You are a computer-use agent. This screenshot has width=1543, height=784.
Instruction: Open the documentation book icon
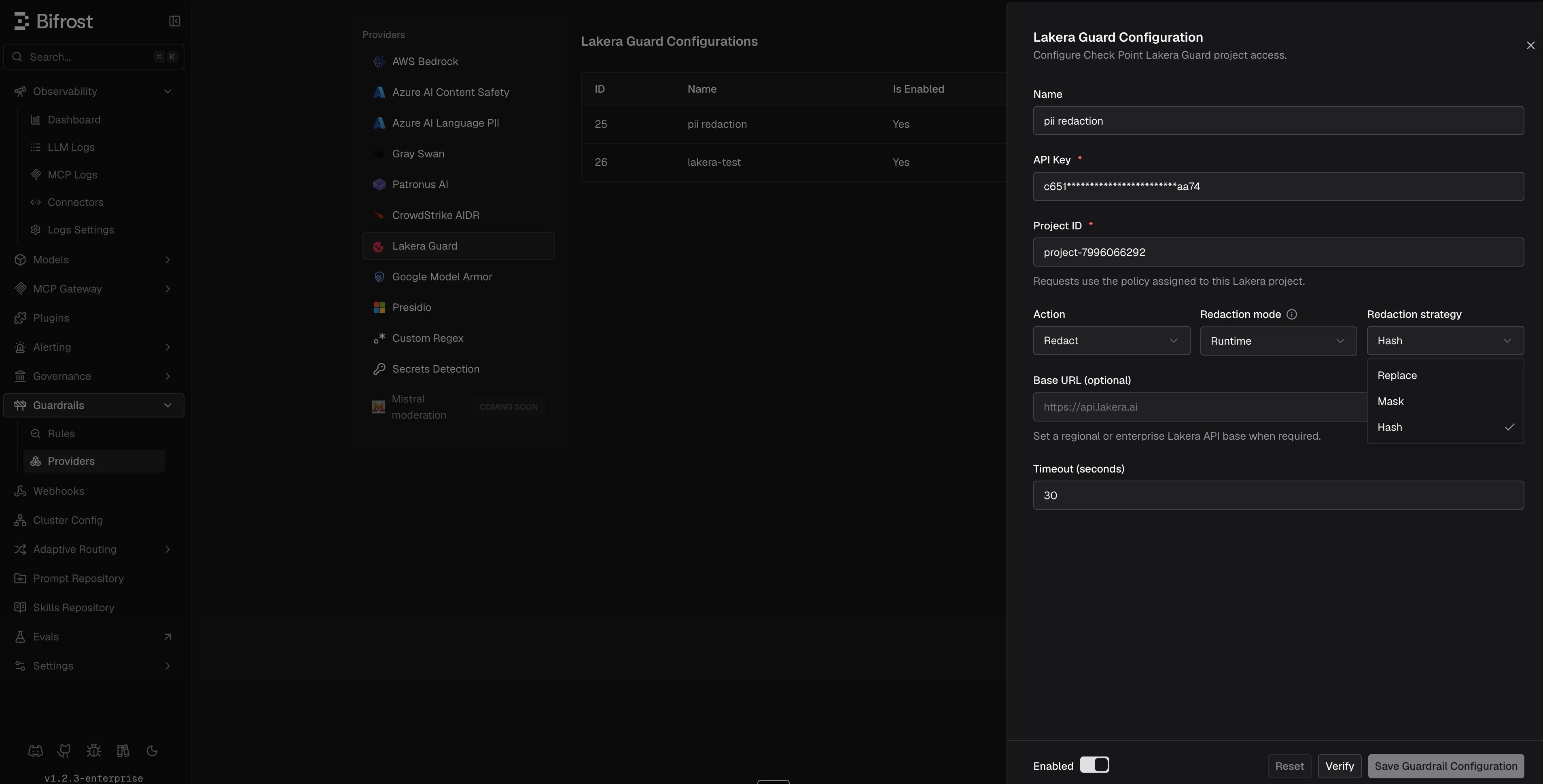[123, 750]
